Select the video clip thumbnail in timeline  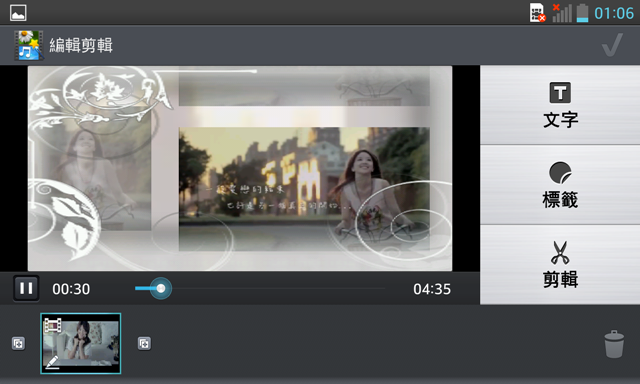81,344
